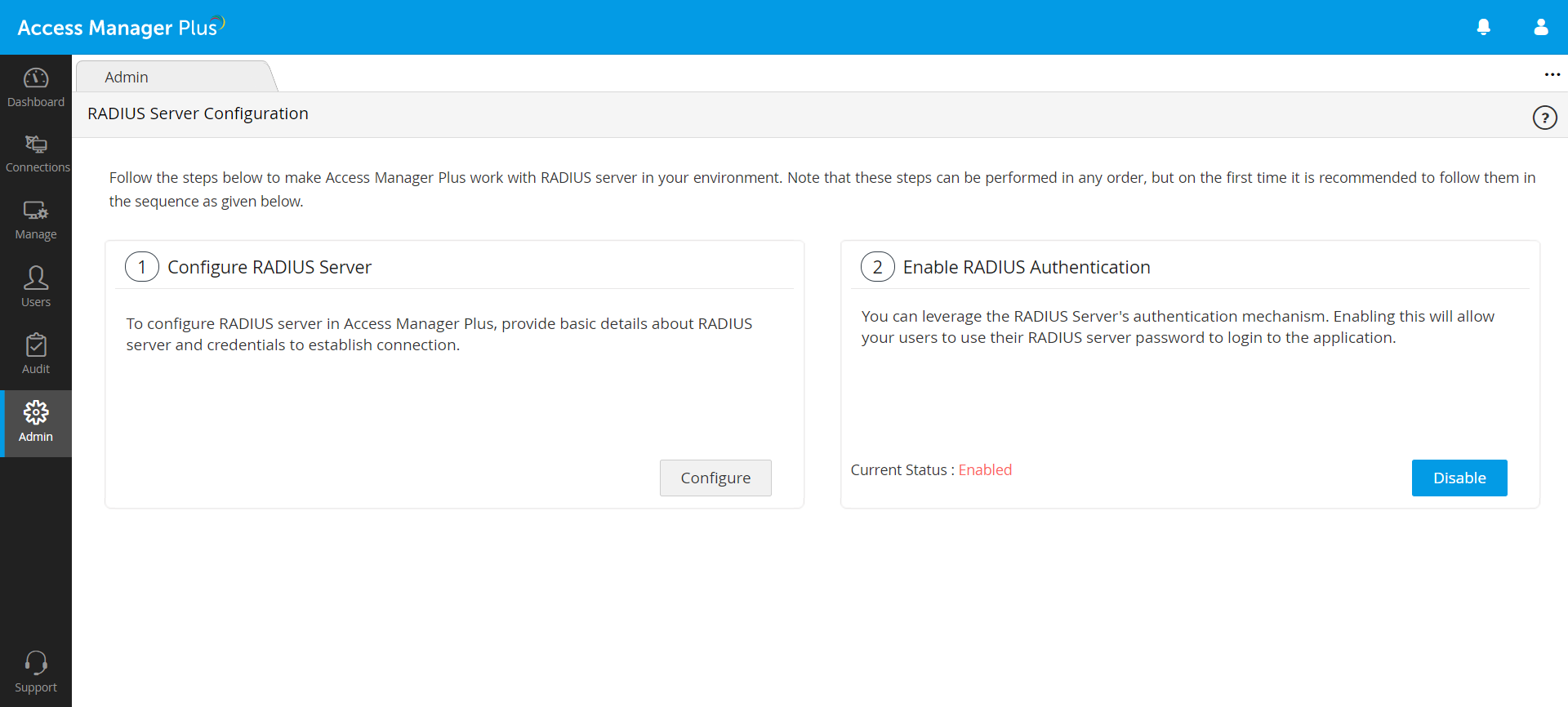Open the three-dot more options menu
The width and height of the screenshot is (1568, 707).
(x=1552, y=74)
